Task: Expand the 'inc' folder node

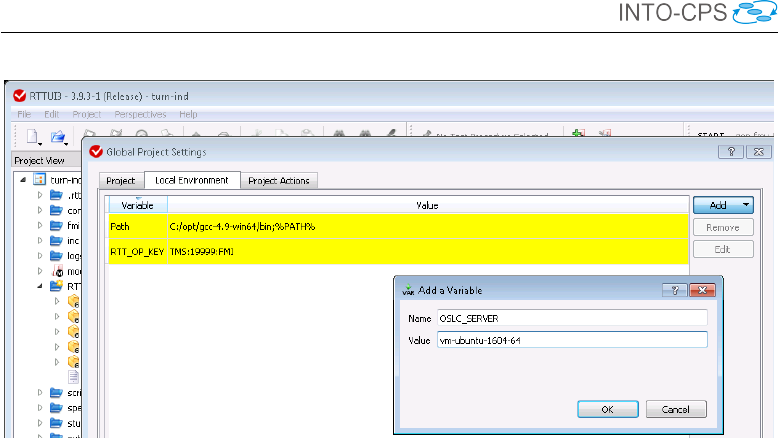Action: point(40,241)
